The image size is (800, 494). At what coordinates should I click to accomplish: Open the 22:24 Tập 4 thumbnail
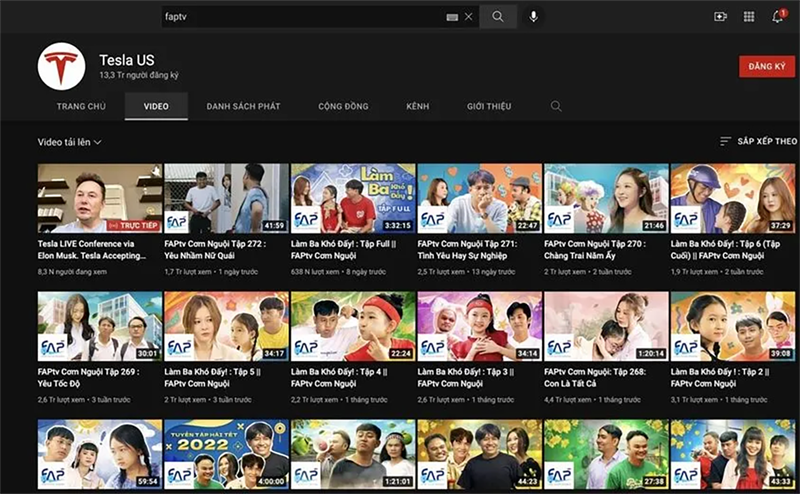(x=353, y=326)
